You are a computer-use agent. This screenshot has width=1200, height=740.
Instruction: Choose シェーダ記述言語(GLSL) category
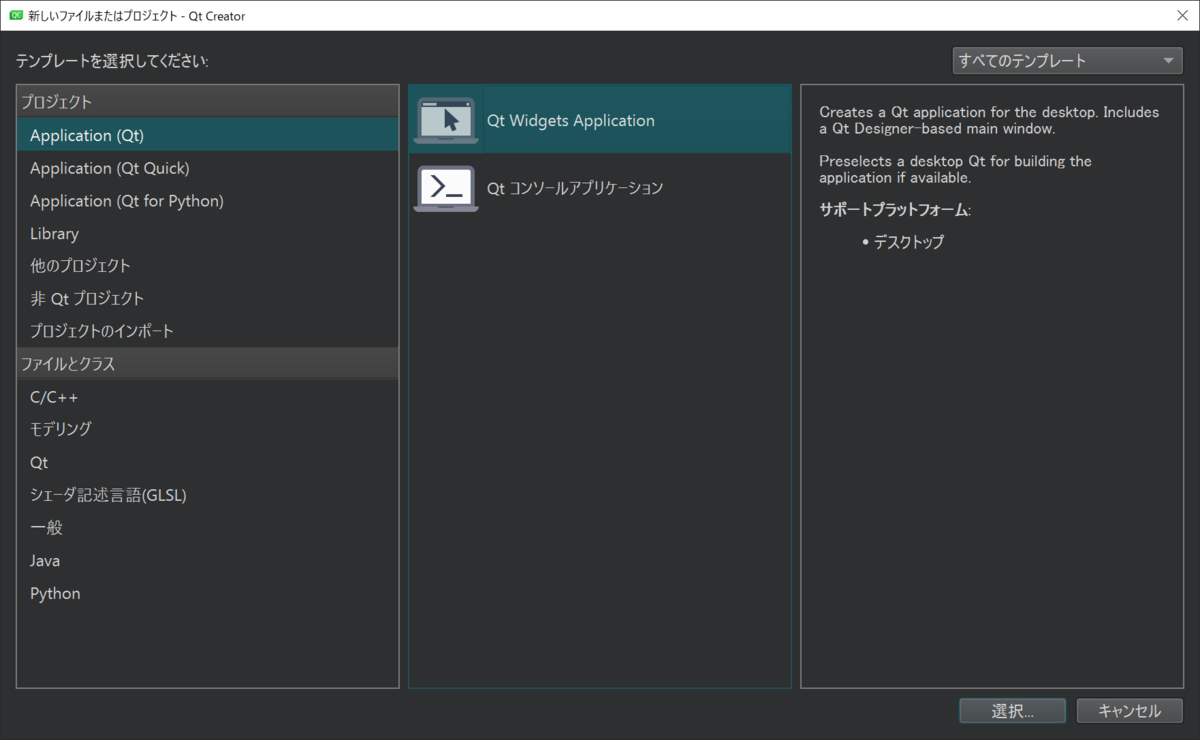208,495
